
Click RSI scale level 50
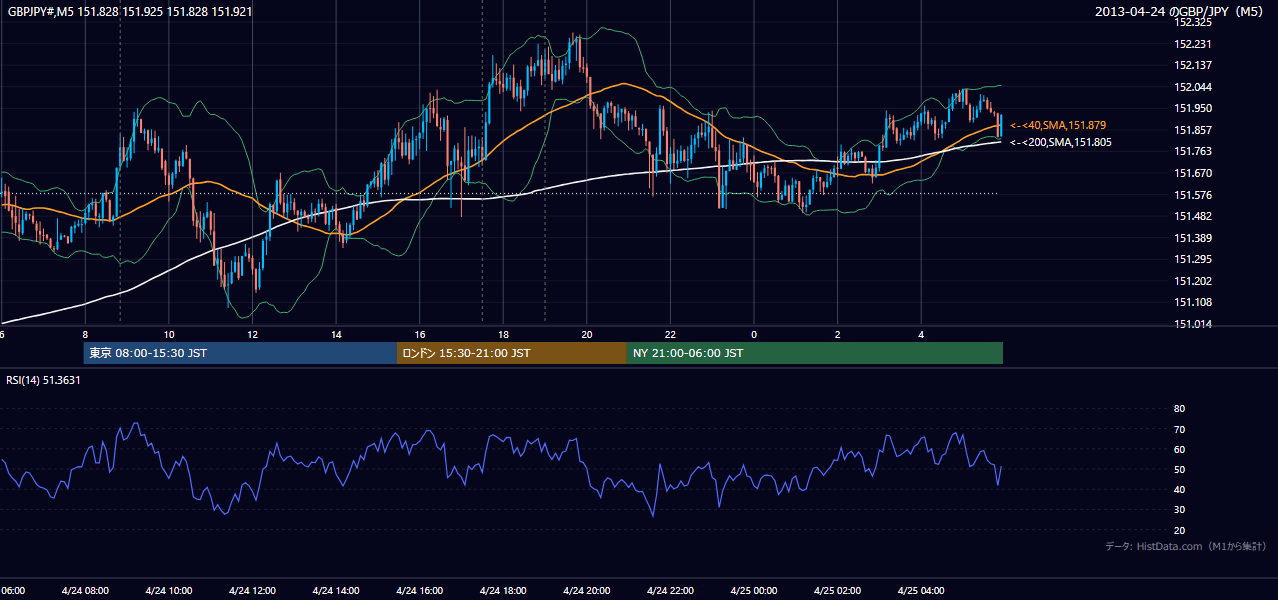(1179, 469)
